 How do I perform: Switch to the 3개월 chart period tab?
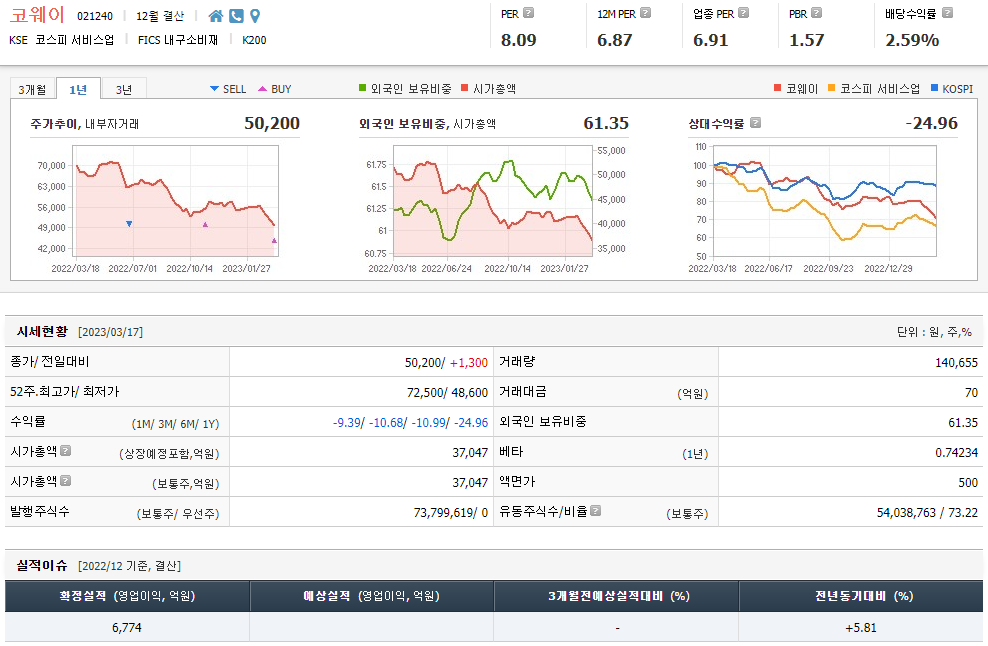click(x=32, y=89)
